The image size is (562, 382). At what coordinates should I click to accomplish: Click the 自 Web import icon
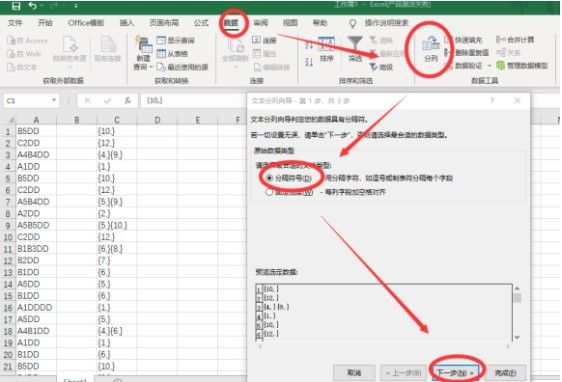11,54
